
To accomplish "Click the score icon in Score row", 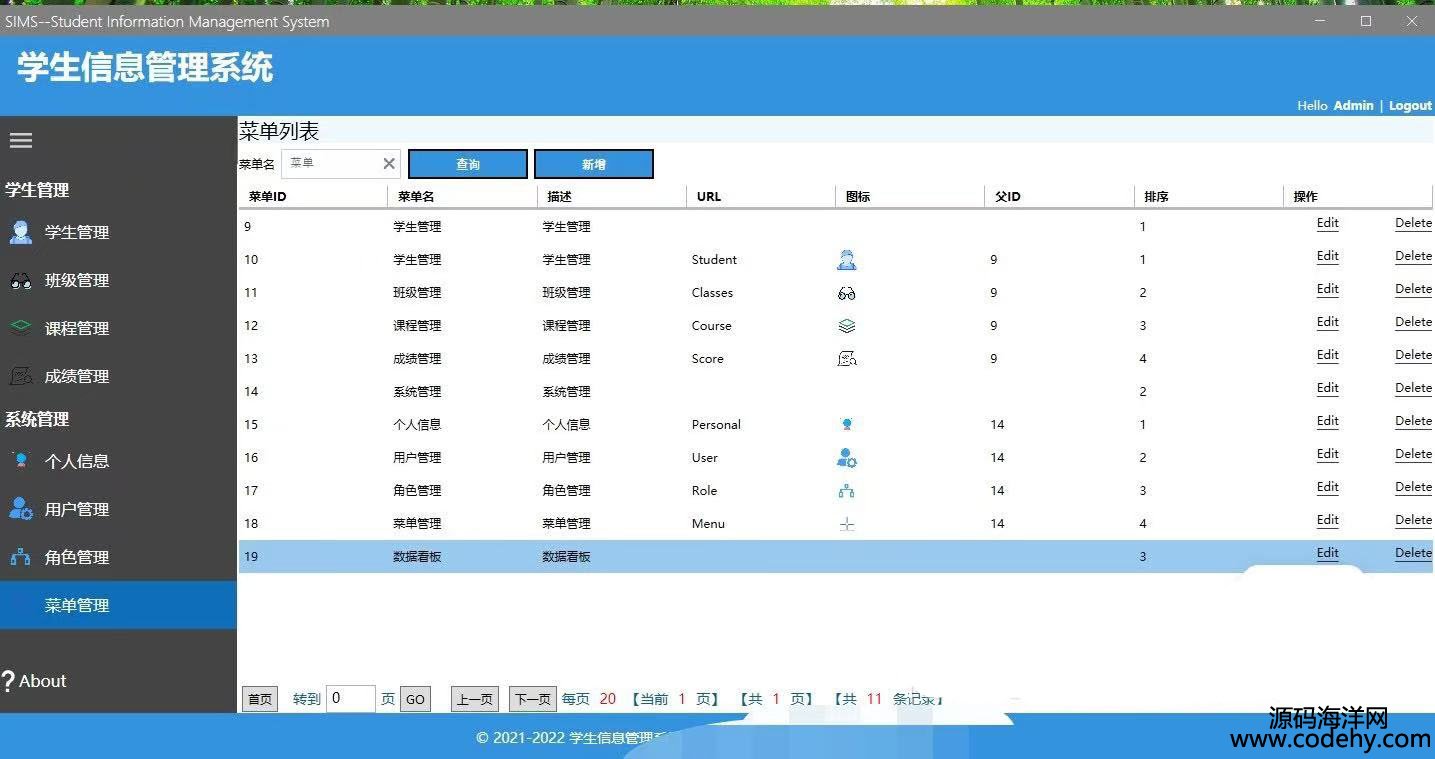I will click(847, 359).
